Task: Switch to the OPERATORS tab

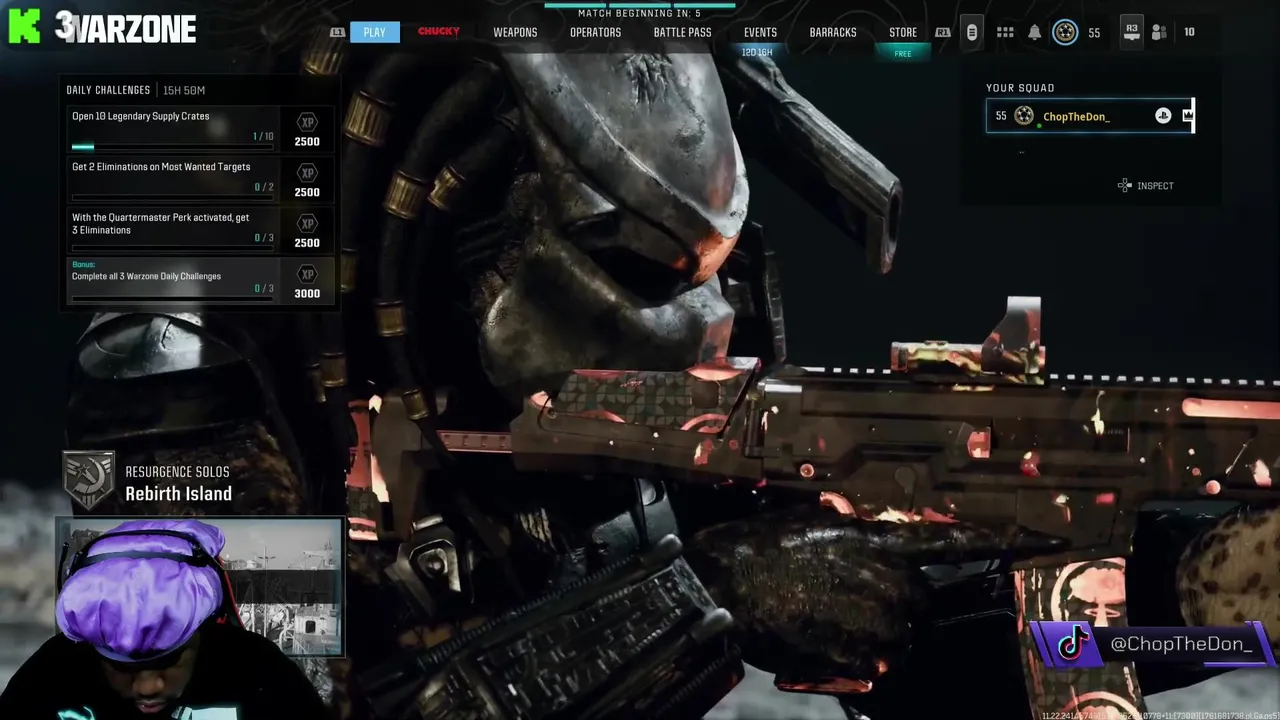Action: pyautogui.click(x=595, y=32)
